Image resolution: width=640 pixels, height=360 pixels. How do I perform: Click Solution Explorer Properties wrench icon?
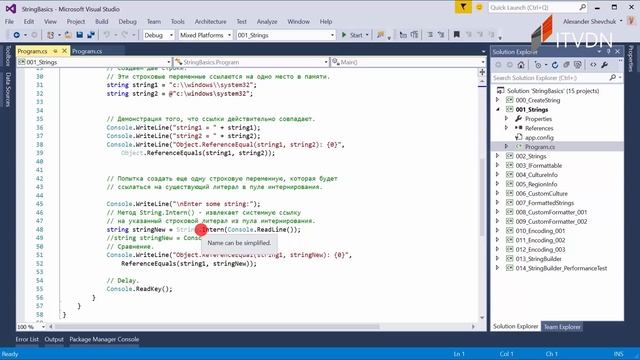pos(604,65)
